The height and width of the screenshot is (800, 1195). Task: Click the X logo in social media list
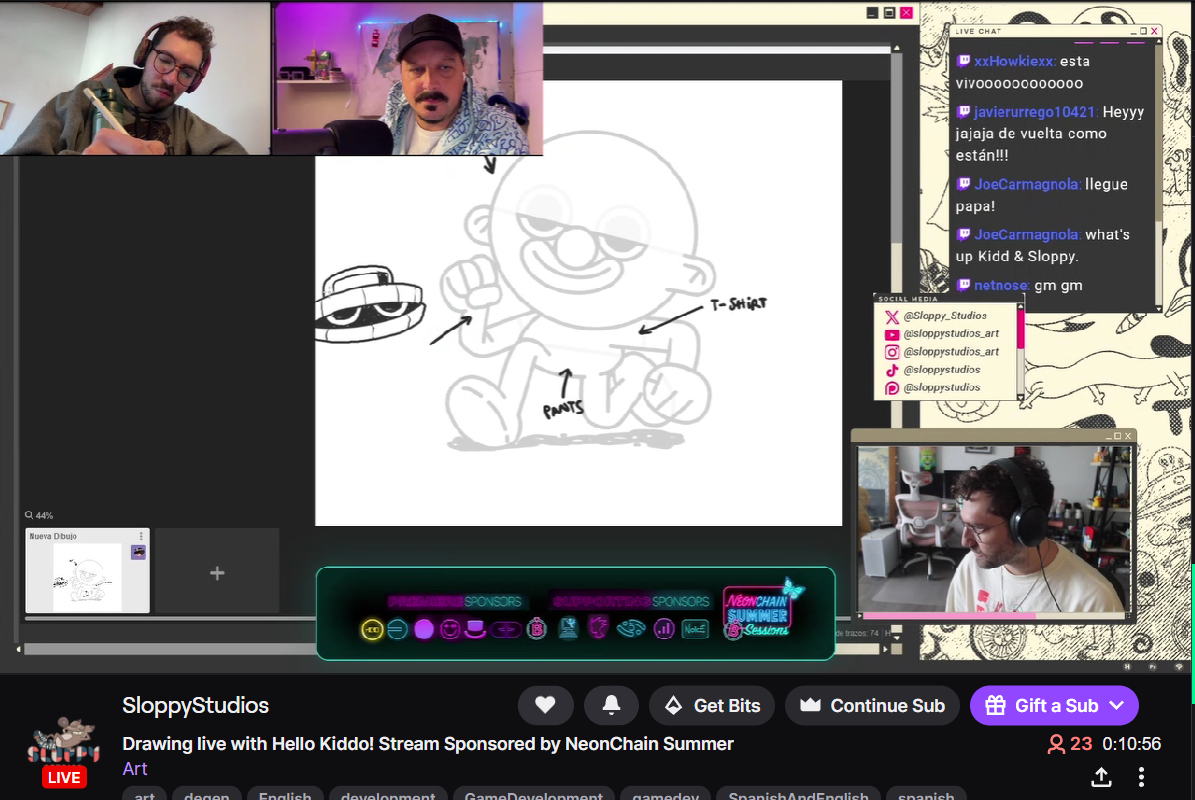(892, 316)
